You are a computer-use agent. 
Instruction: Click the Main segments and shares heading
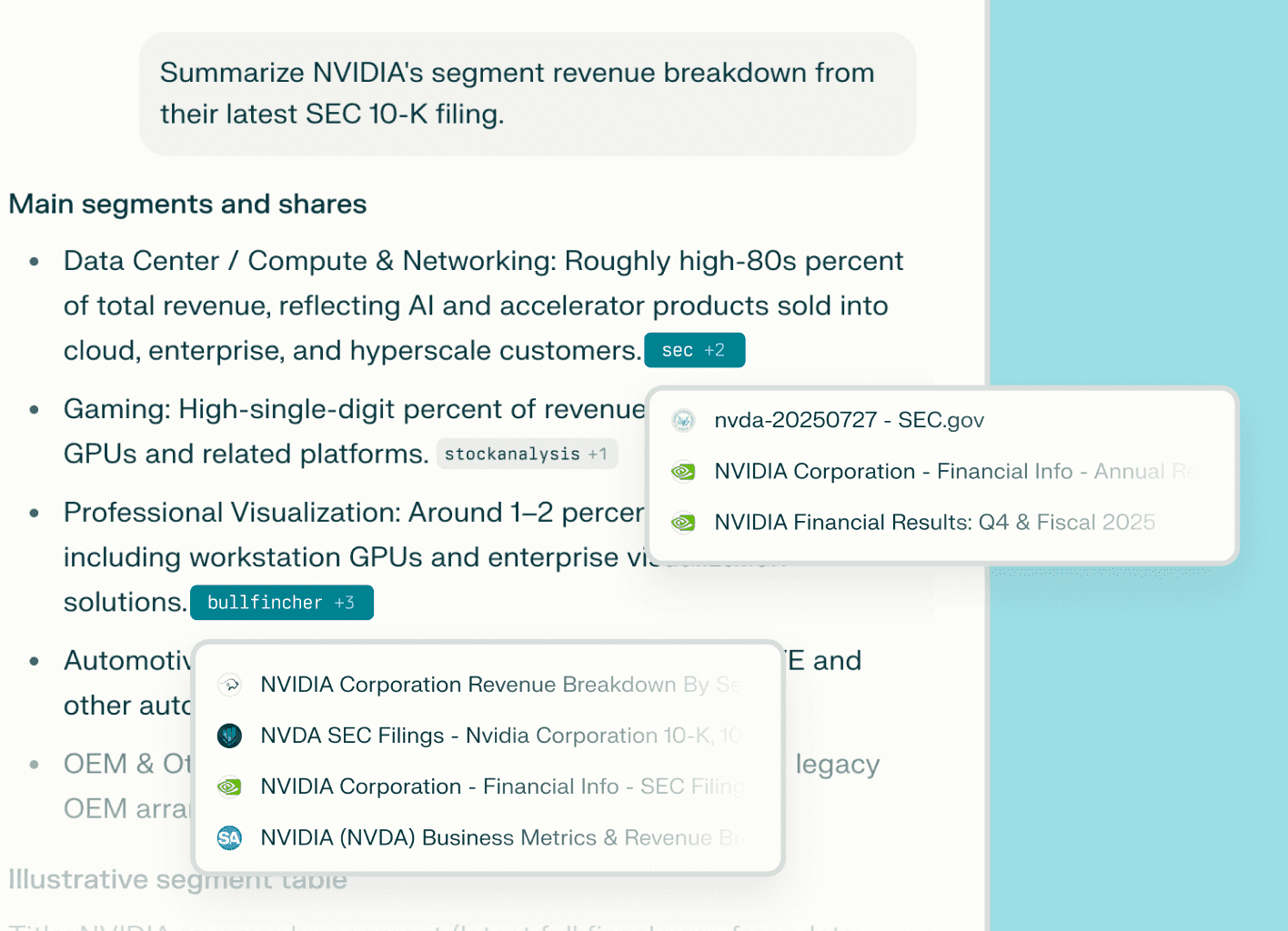(x=188, y=204)
